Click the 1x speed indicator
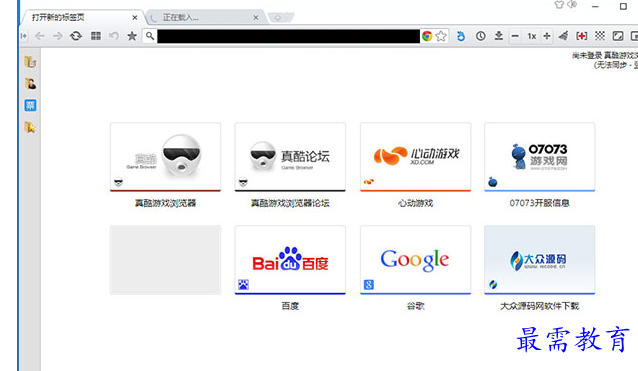This screenshot has width=638, height=371. pos(531,36)
